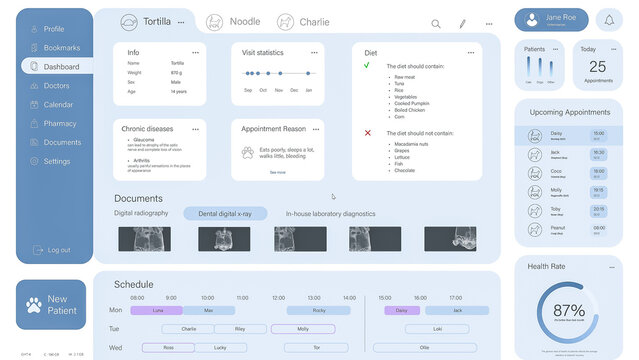Screen dimensions: 639x360
Task: Click the paw icon on New Patient
Action: (x=34, y=305)
